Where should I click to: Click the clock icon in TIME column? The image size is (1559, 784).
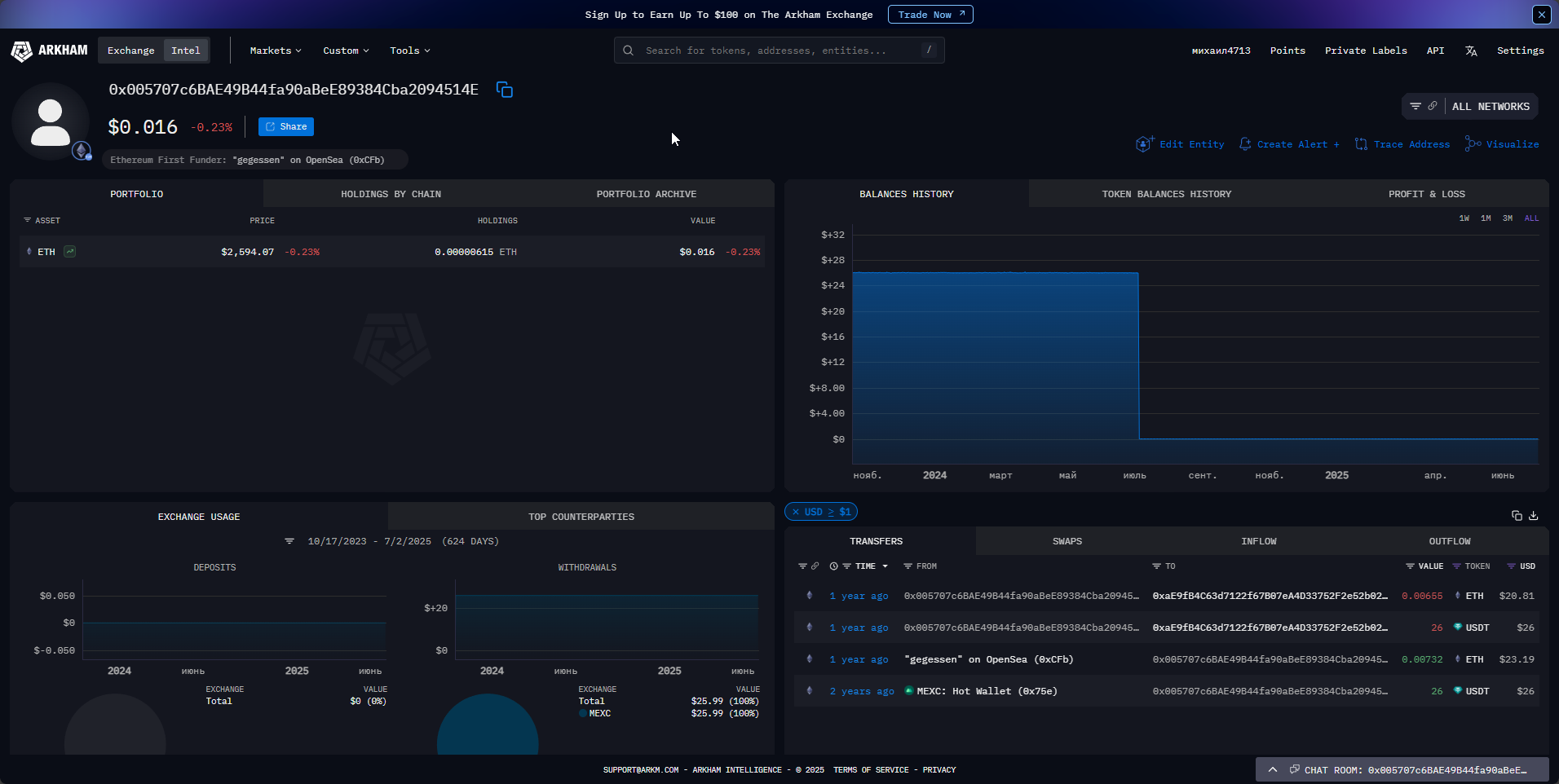click(x=833, y=566)
